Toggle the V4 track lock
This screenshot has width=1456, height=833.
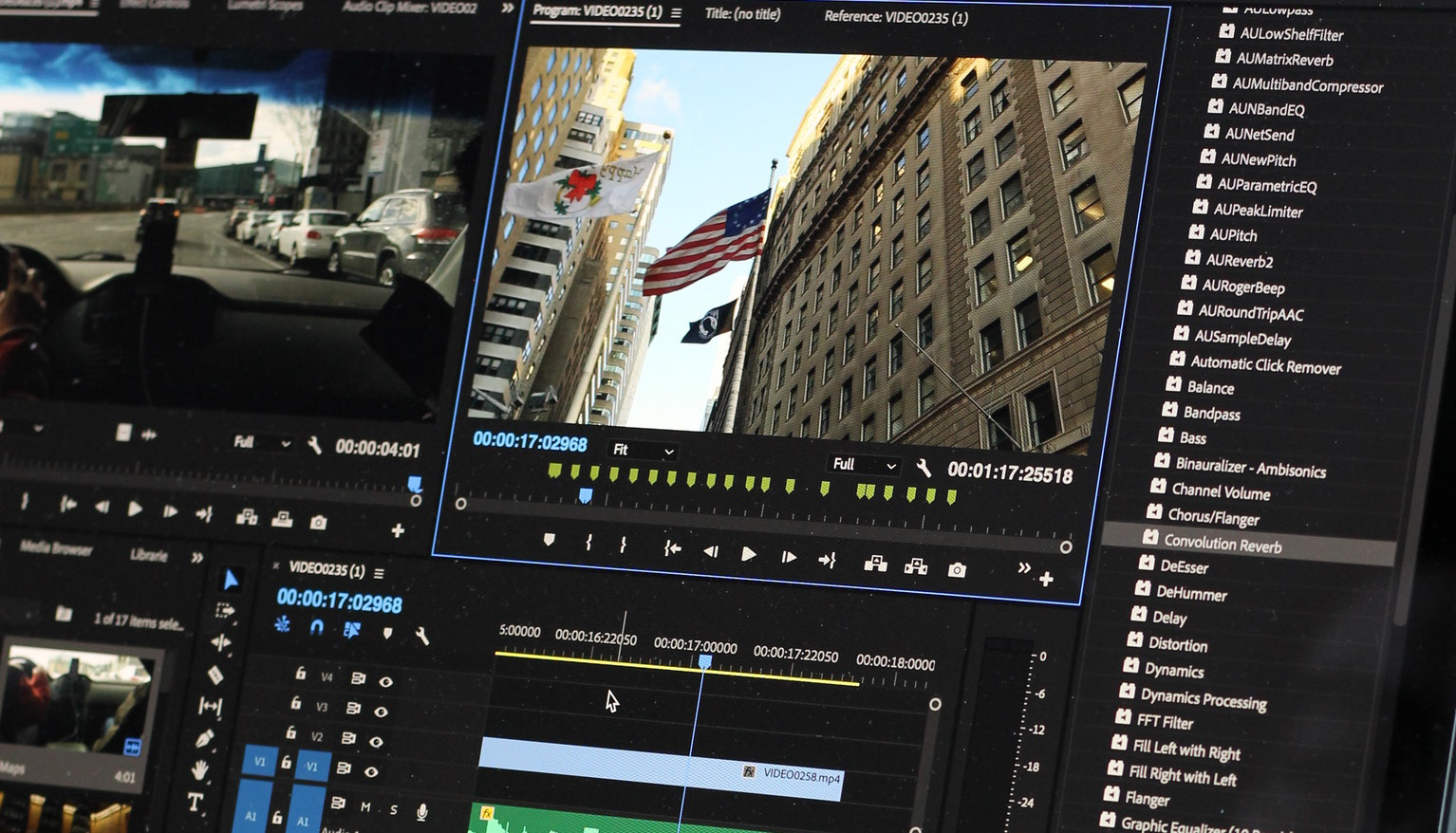click(300, 673)
